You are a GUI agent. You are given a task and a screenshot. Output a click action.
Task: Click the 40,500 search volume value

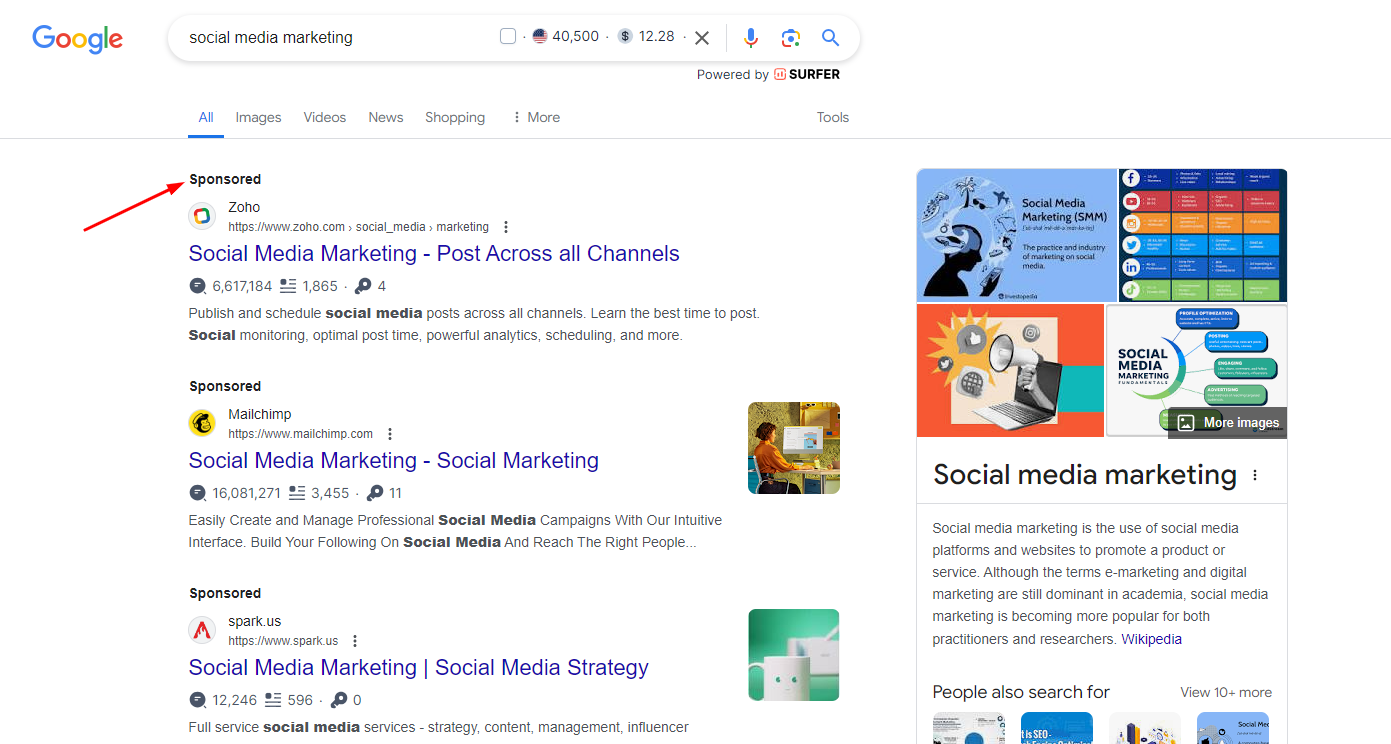[x=576, y=37]
